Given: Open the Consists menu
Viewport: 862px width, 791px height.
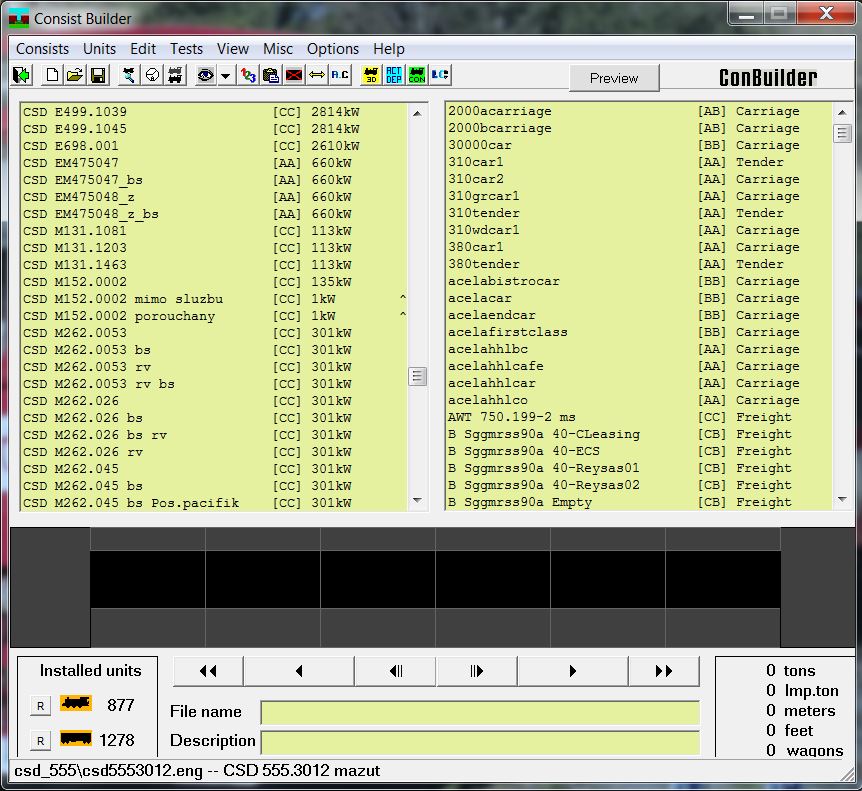Looking at the screenshot, I should pyautogui.click(x=43, y=48).
